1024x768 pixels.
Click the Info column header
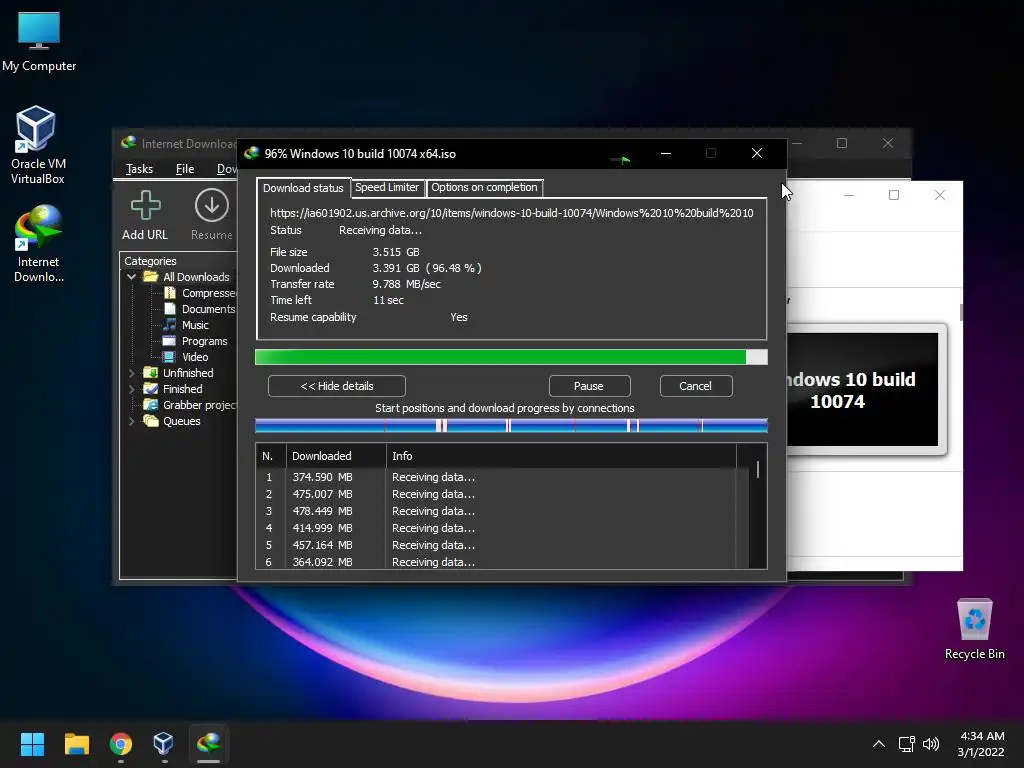tap(562, 456)
